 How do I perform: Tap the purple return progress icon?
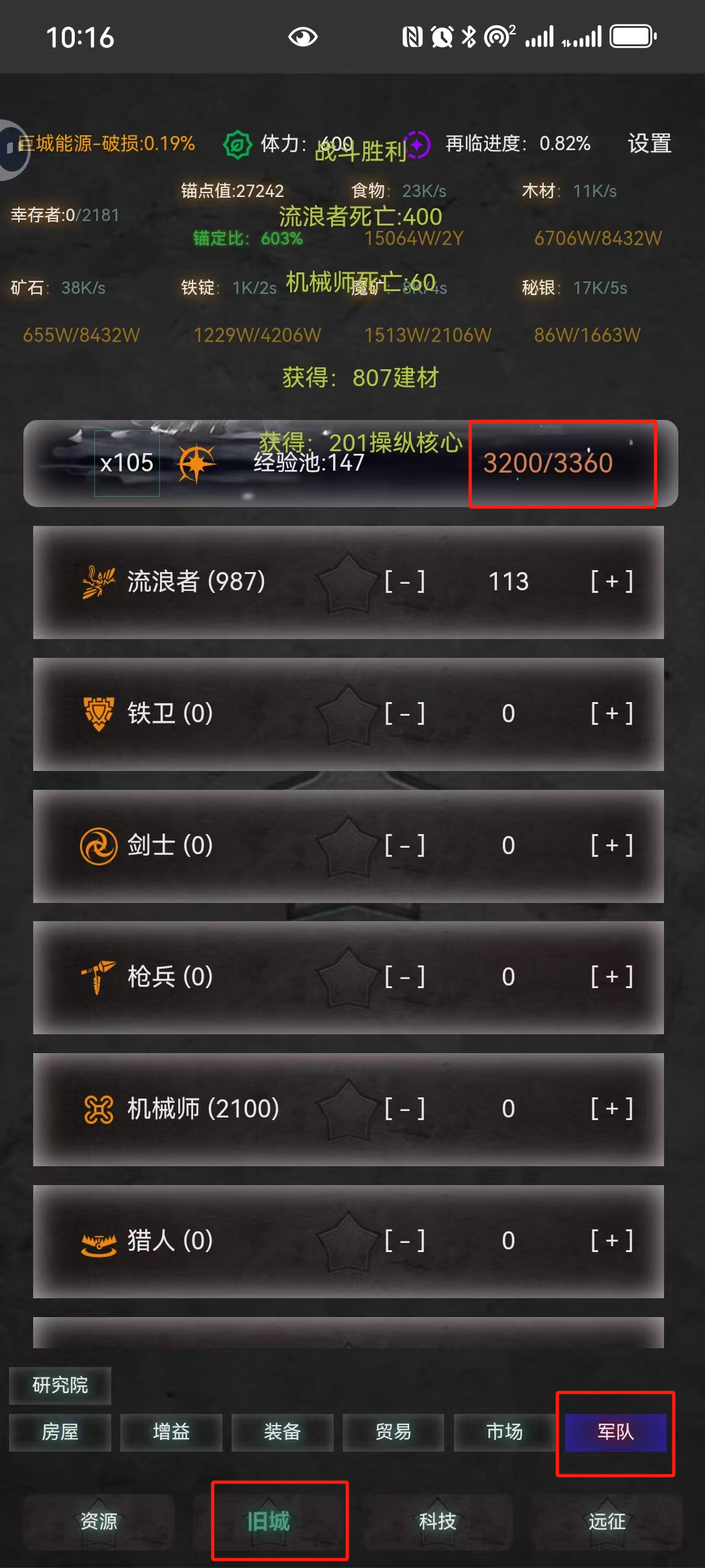pyautogui.click(x=417, y=144)
